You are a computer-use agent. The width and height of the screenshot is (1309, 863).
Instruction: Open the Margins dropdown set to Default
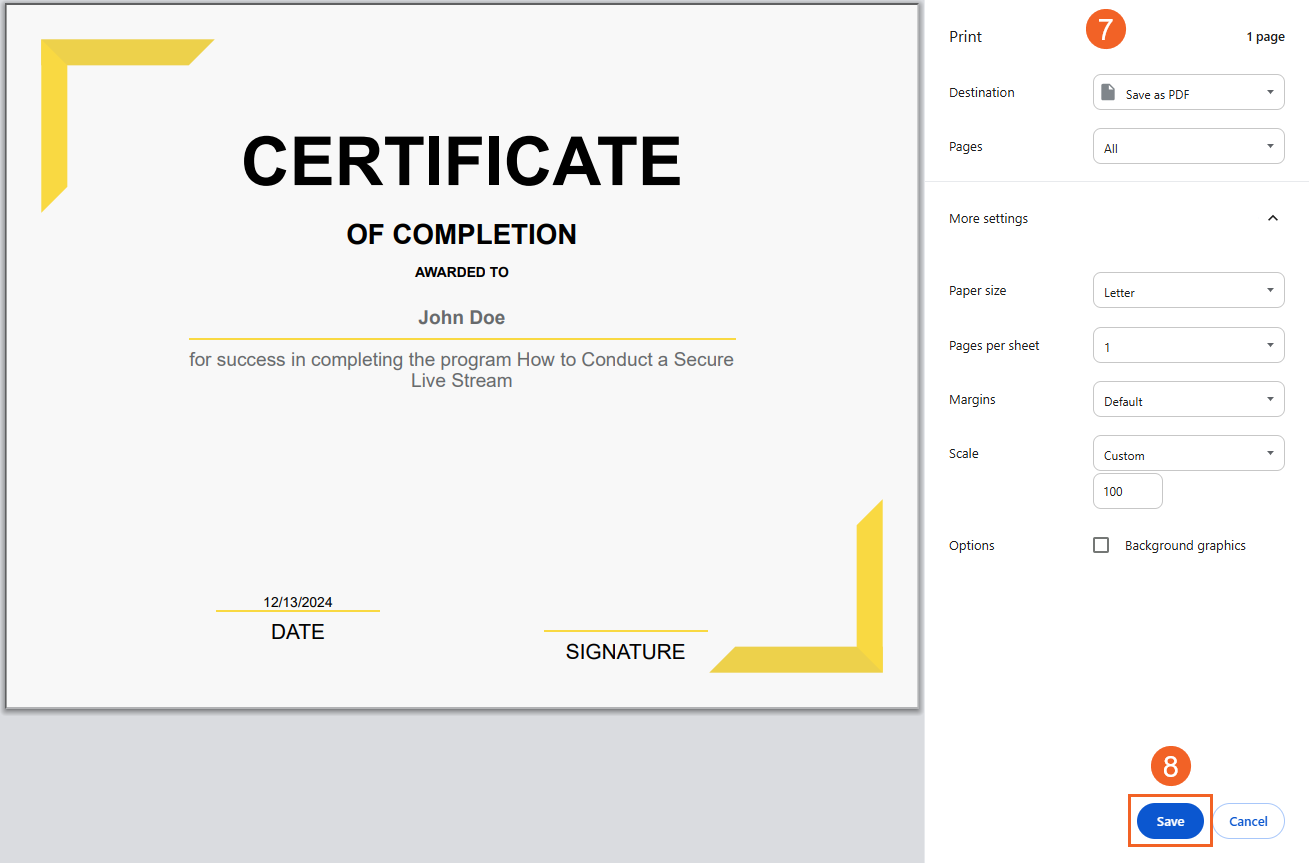(1188, 400)
